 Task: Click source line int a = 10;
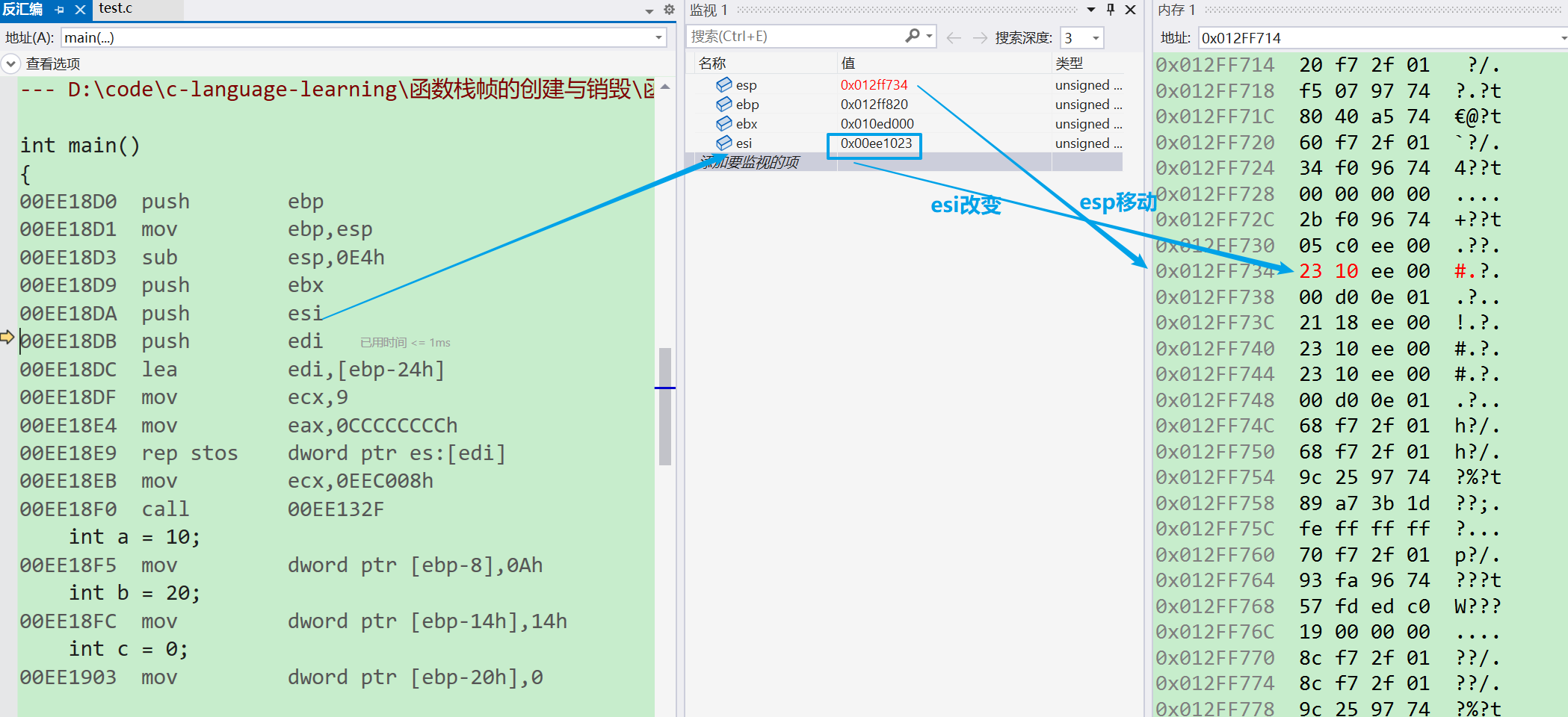pos(135,537)
